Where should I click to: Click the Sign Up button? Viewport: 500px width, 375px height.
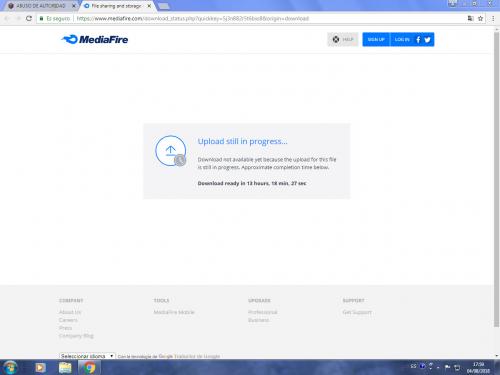pyautogui.click(x=376, y=39)
